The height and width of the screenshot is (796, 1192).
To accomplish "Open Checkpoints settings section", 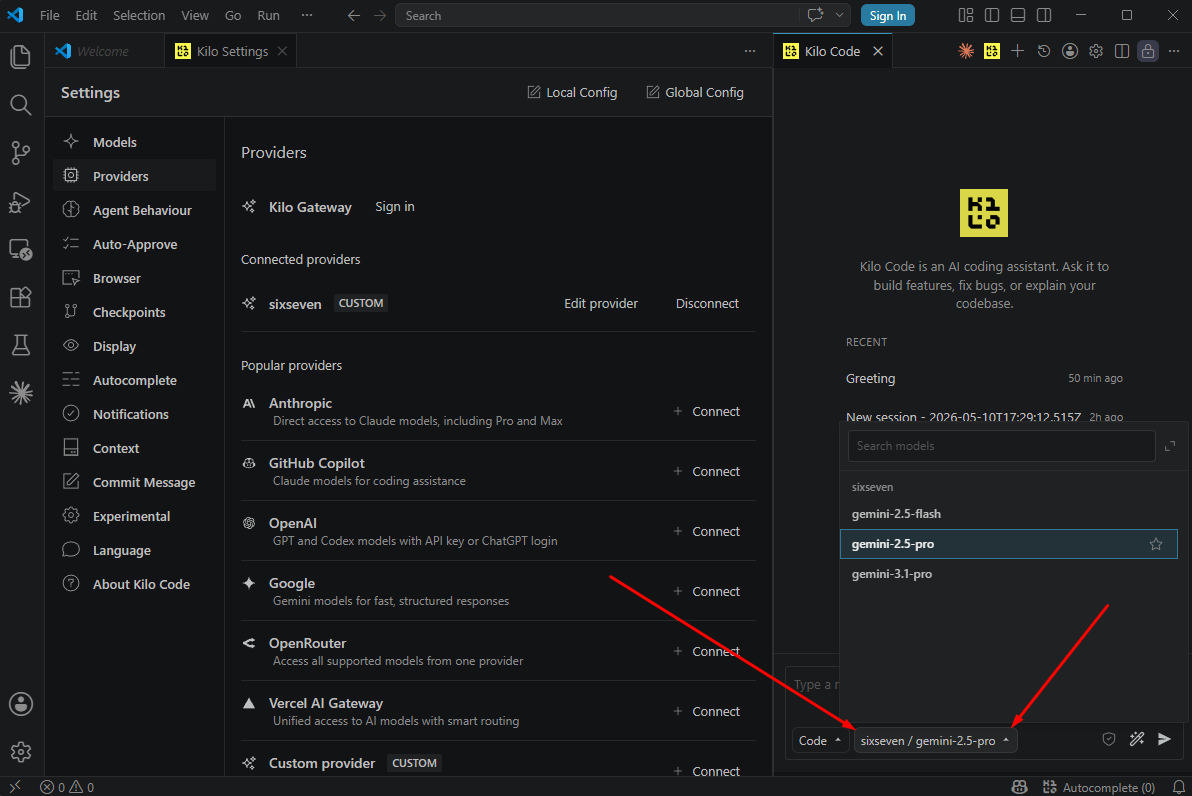I will coord(135,312).
